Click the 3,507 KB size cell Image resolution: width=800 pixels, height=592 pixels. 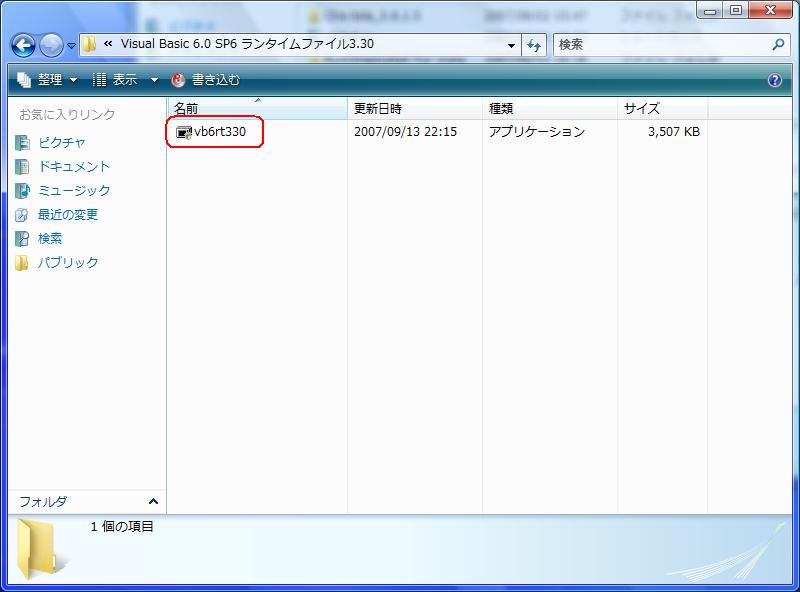673,132
